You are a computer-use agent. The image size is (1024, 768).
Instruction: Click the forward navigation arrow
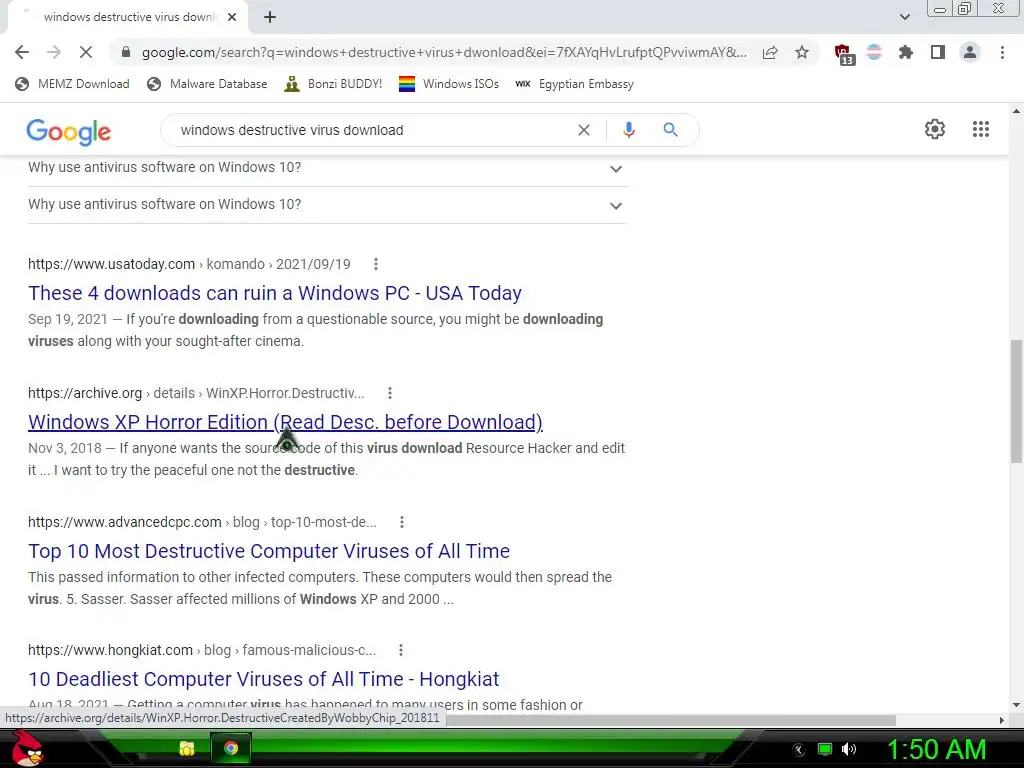point(54,52)
